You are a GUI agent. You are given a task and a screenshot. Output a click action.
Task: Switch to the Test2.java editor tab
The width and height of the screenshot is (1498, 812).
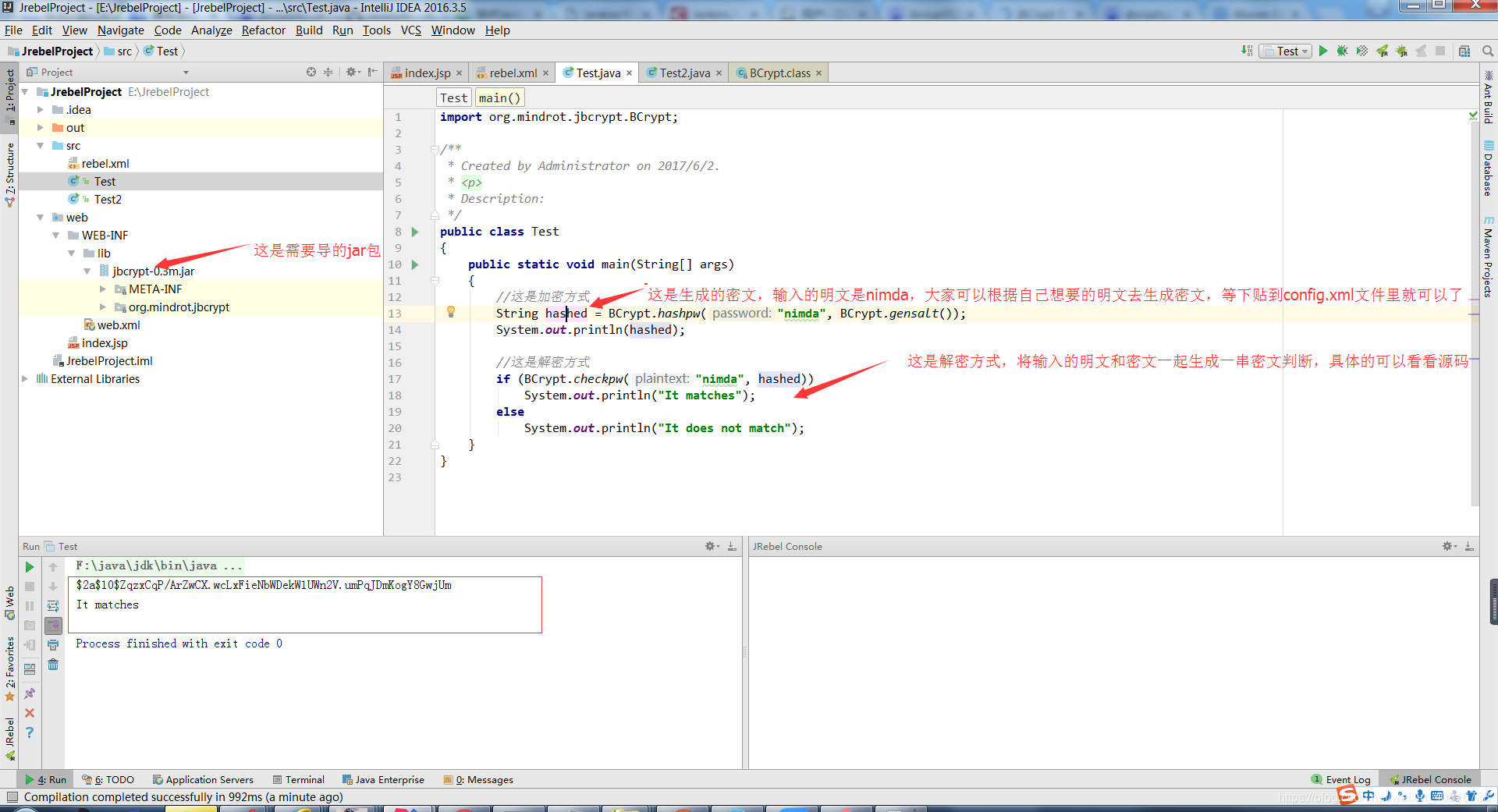tap(684, 73)
